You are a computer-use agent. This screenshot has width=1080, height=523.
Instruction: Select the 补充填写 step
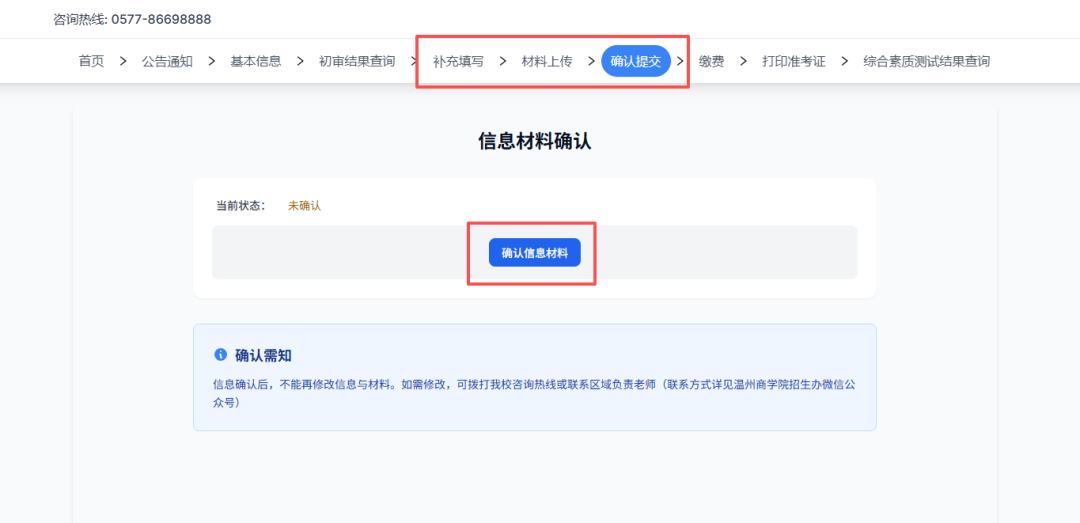coord(458,61)
